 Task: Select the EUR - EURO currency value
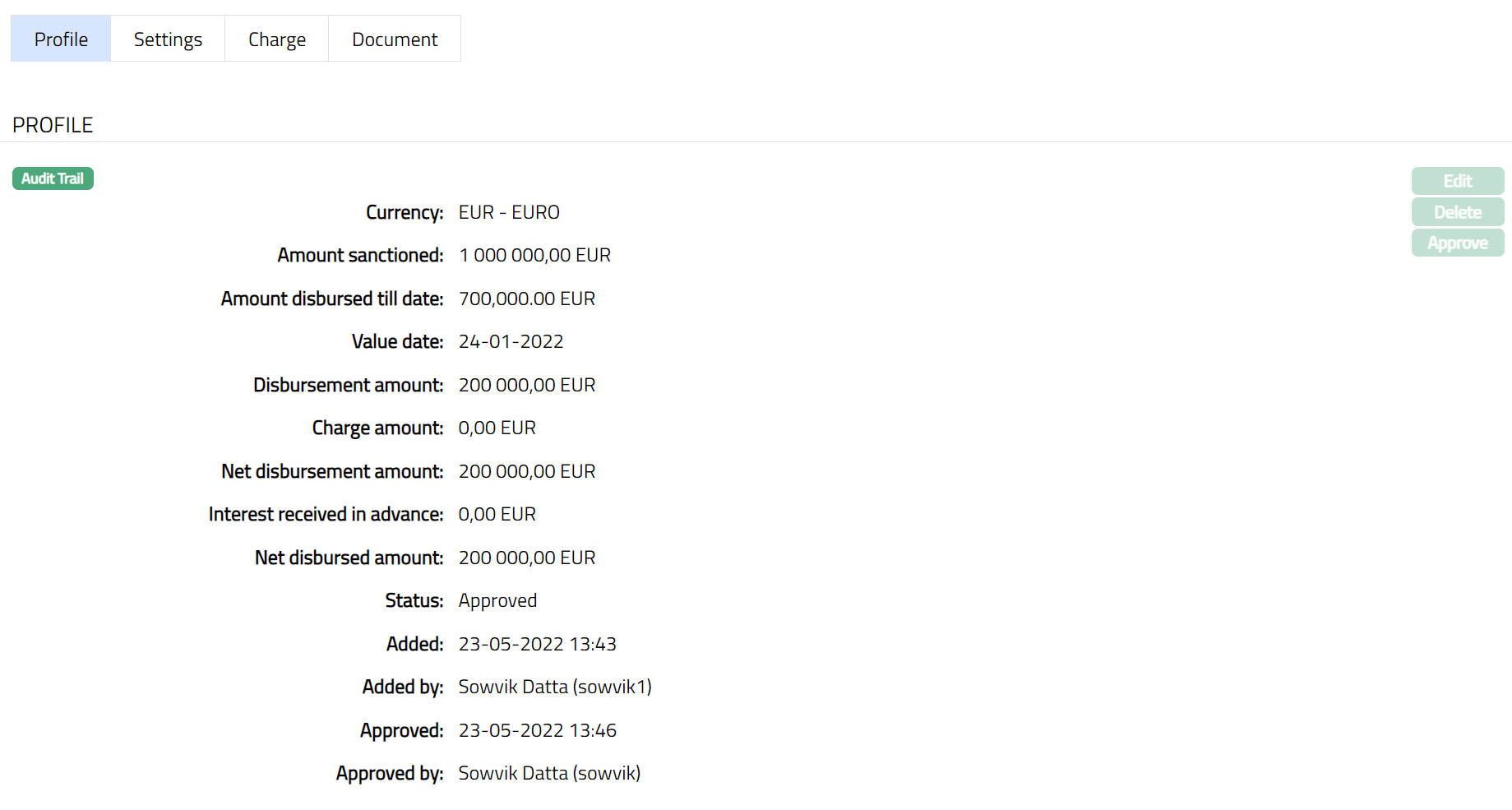coord(509,212)
